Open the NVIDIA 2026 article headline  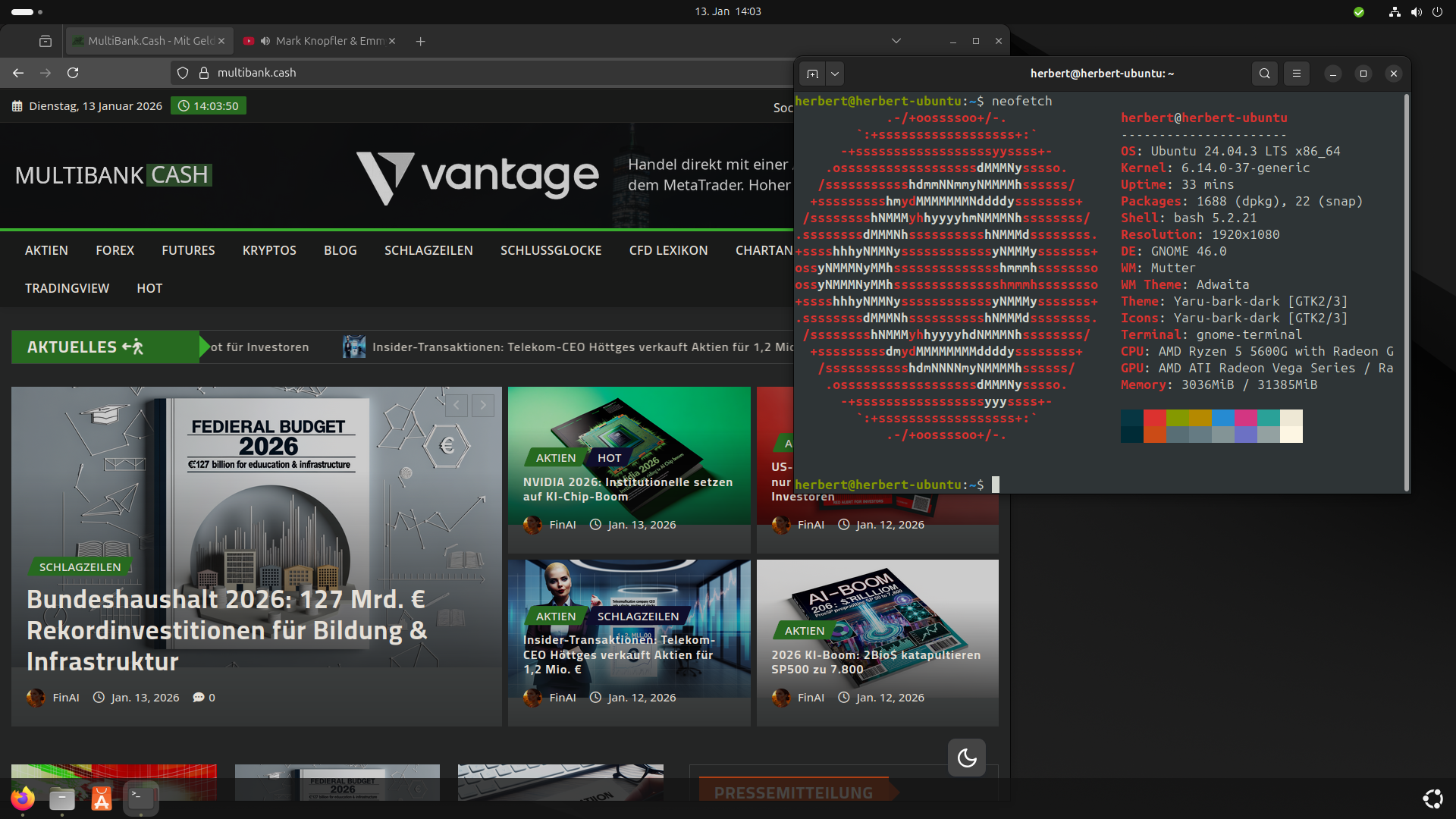point(627,489)
